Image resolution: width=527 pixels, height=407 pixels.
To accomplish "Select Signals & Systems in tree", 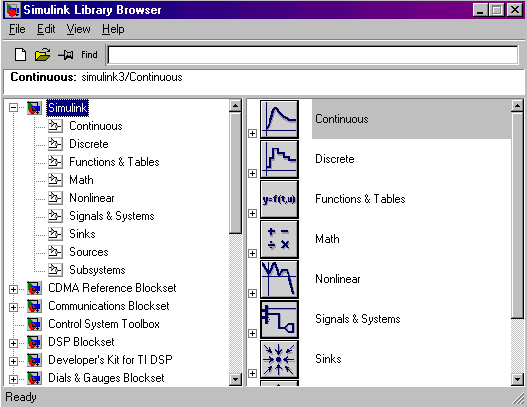I will click(x=112, y=216).
